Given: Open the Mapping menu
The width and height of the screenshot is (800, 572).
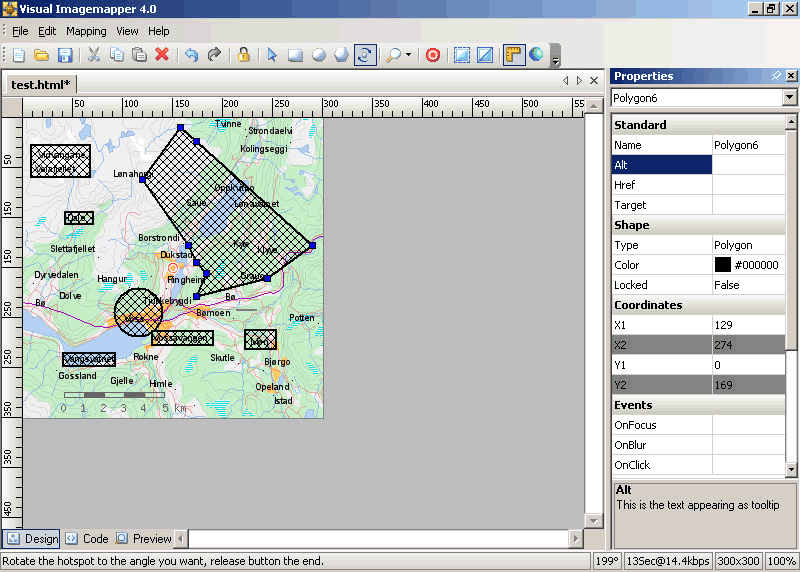Looking at the screenshot, I should click(86, 31).
